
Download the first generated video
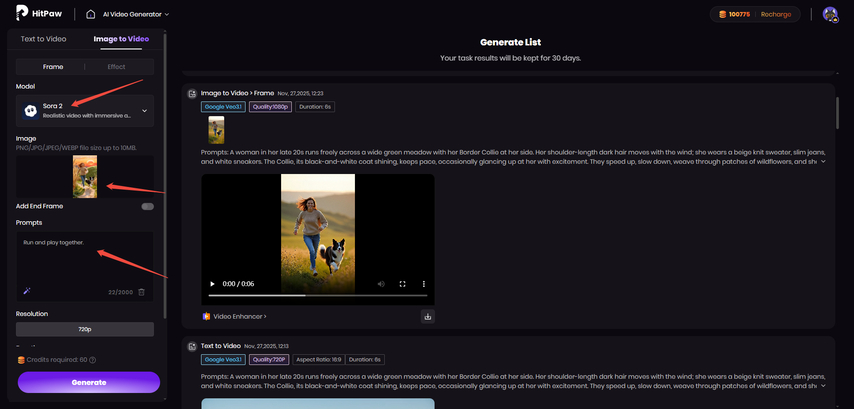pos(427,316)
